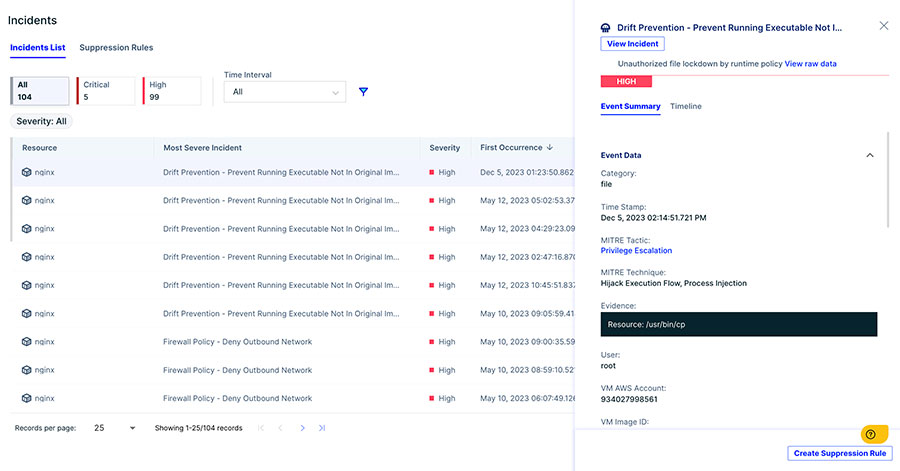Click nginx resource icon in 08:59:10 row
Image resolution: width=900 pixels, height=471 pixels.
(26, 370)
